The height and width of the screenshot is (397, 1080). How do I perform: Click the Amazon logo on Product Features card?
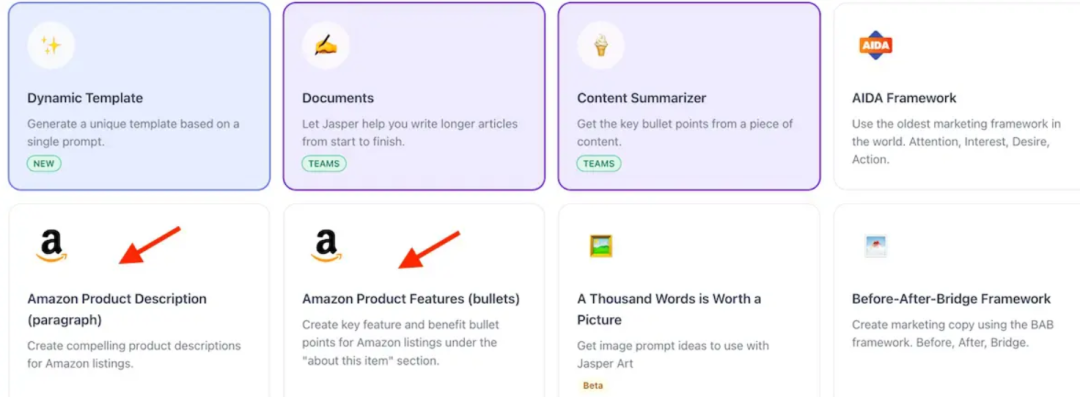326,246
